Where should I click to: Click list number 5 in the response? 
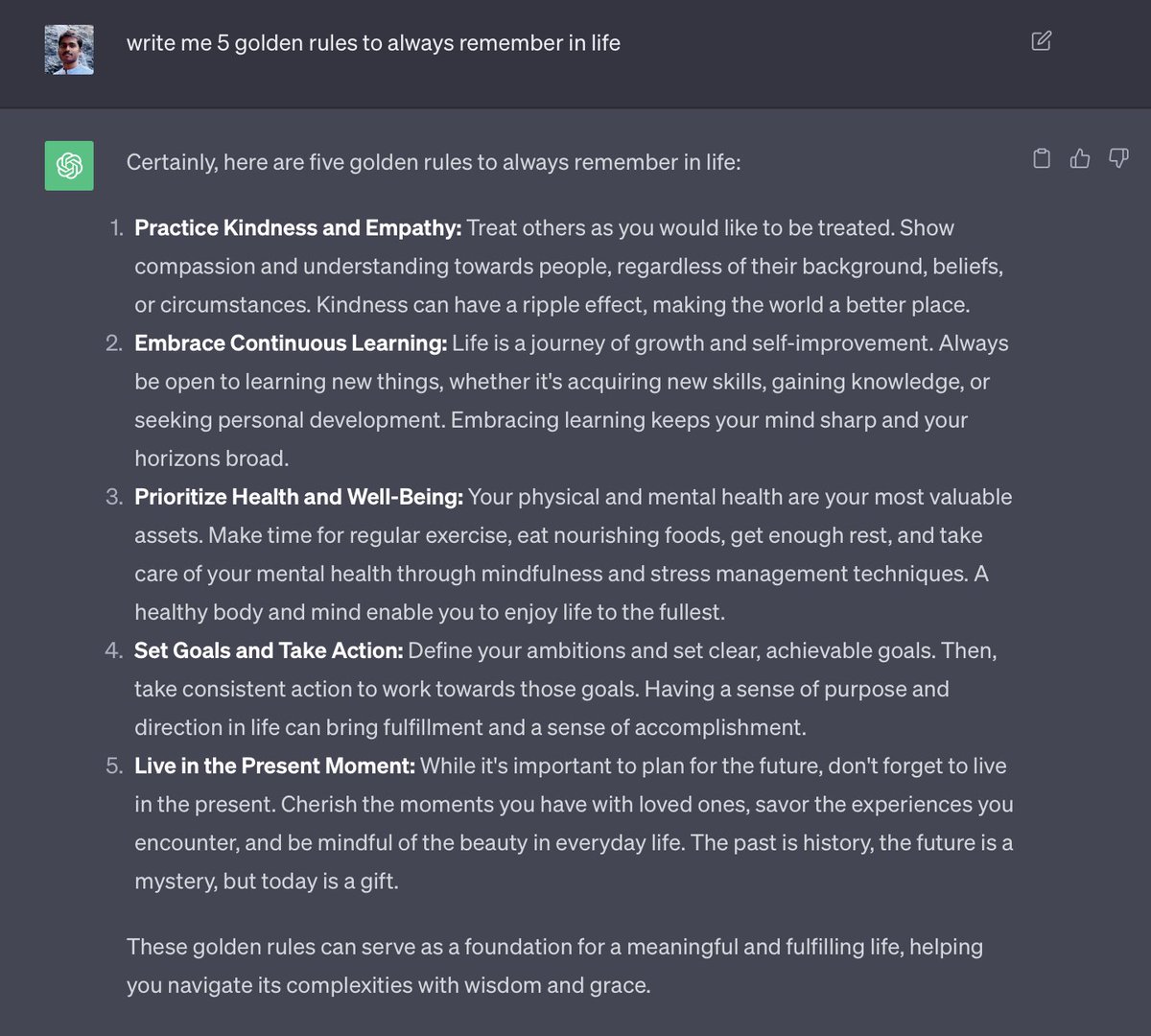114,765
